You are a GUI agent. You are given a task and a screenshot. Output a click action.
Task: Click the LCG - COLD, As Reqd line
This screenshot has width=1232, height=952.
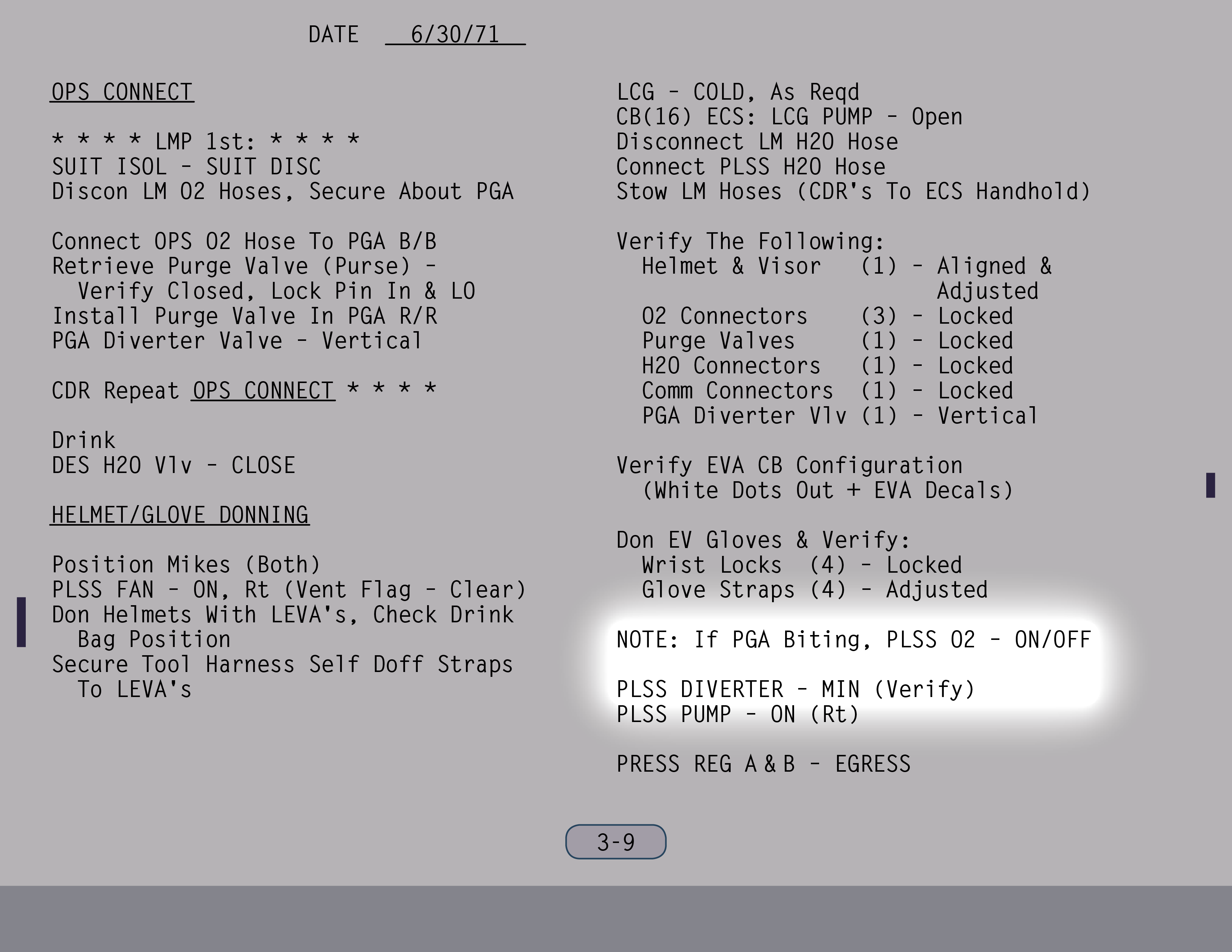[737, 92]
